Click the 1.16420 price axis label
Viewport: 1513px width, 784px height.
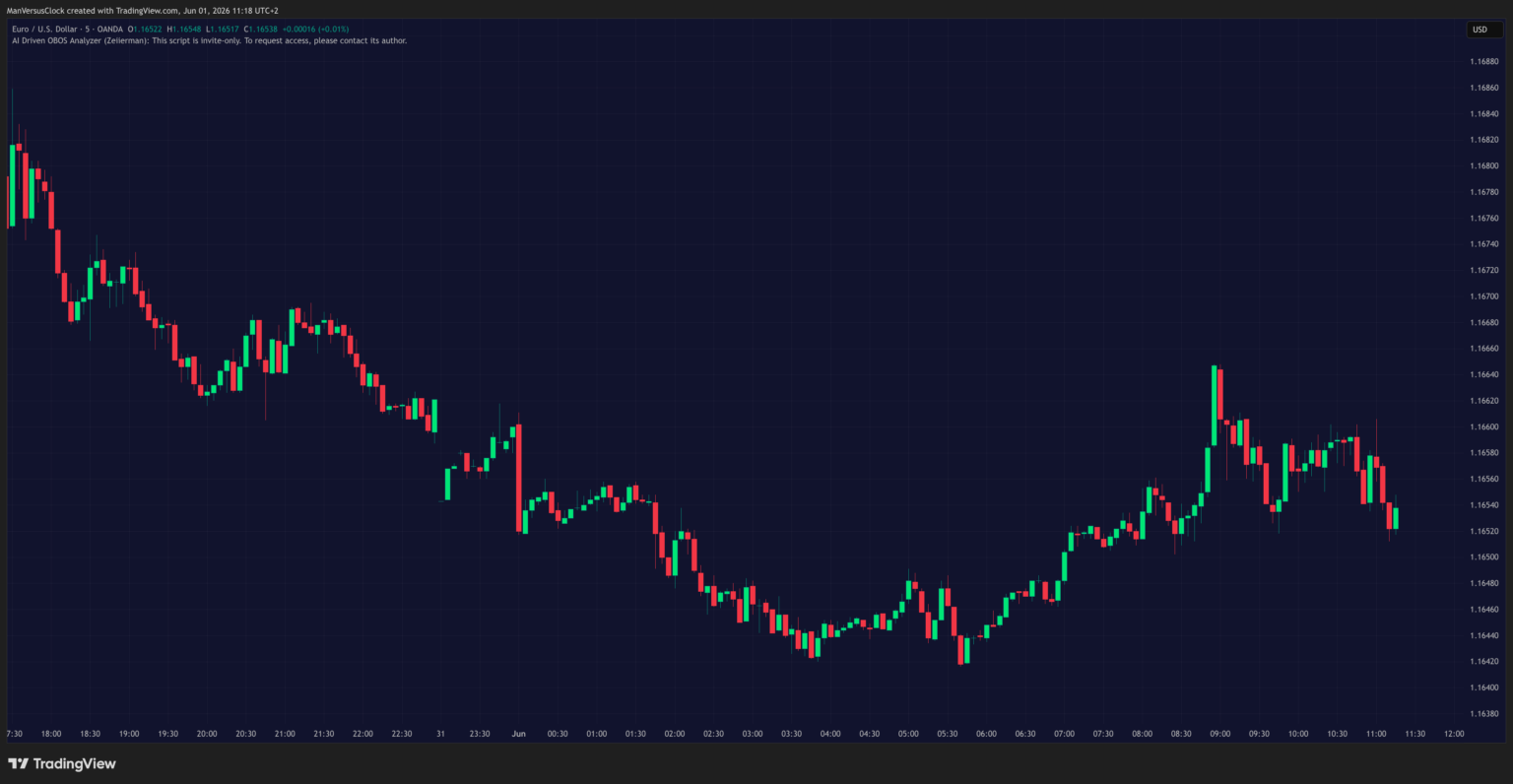click(1484, 661)
